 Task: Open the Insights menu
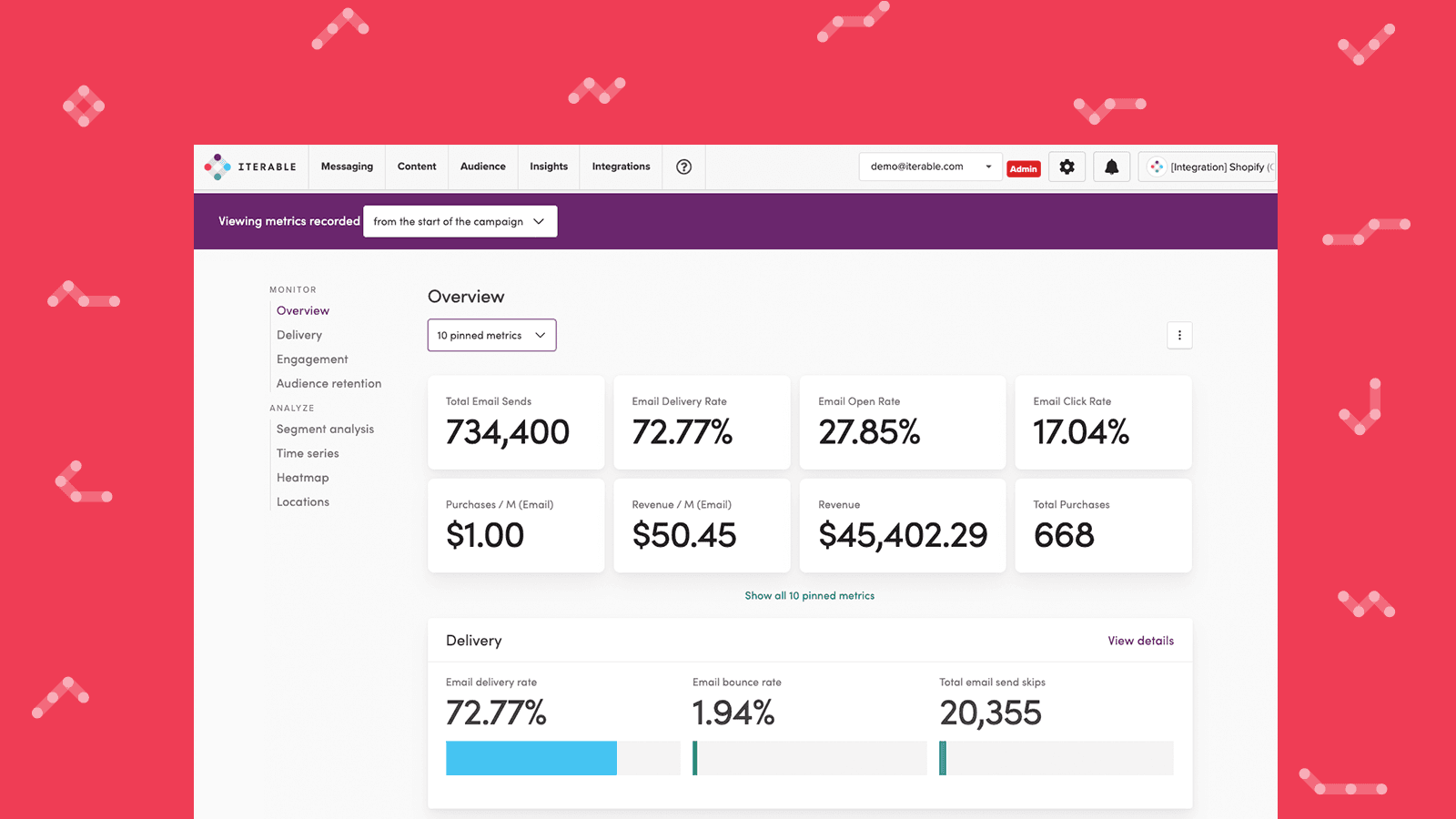click(x=549, y=167)
